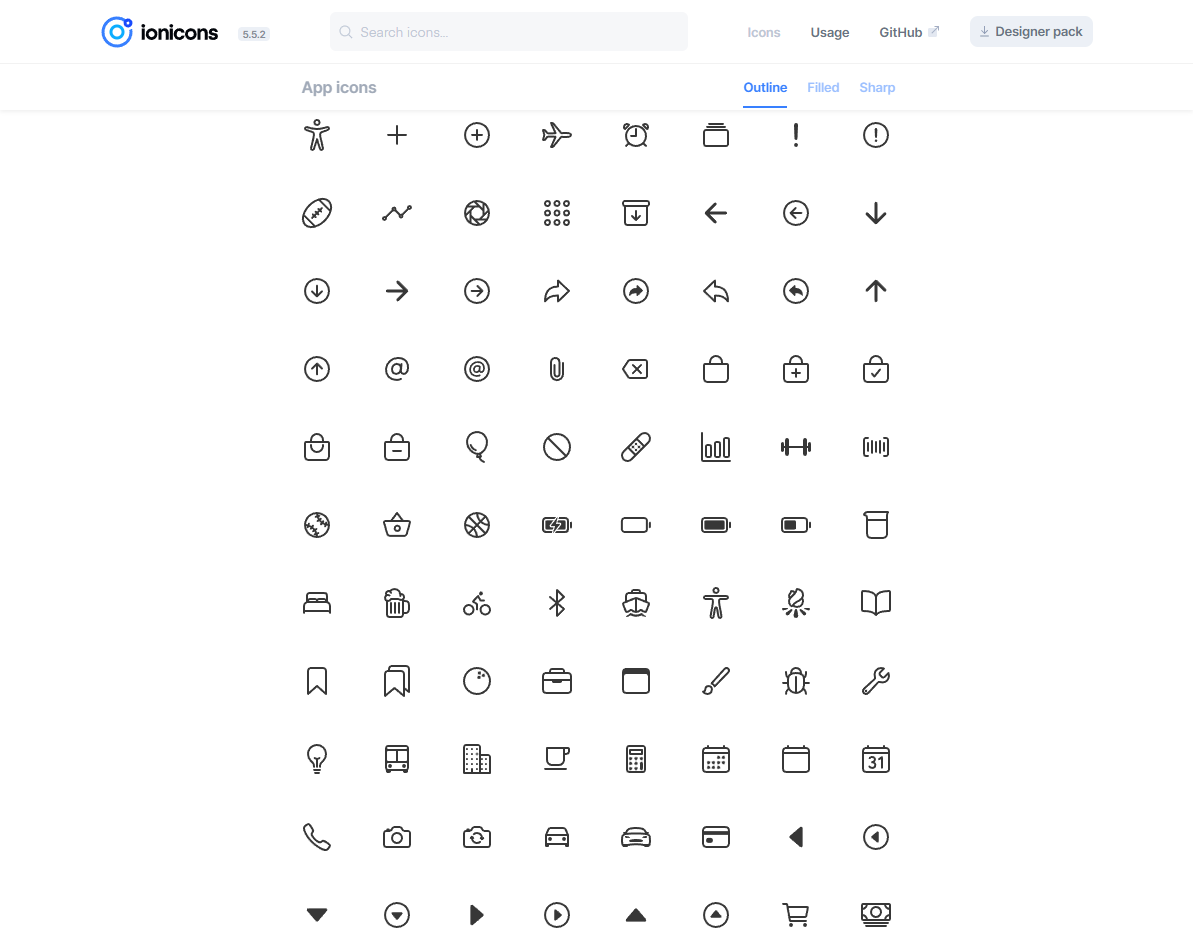Click the beer mug icon
Image resolution: width=1193 pixels, height=947 pixels.
point(396,603)
